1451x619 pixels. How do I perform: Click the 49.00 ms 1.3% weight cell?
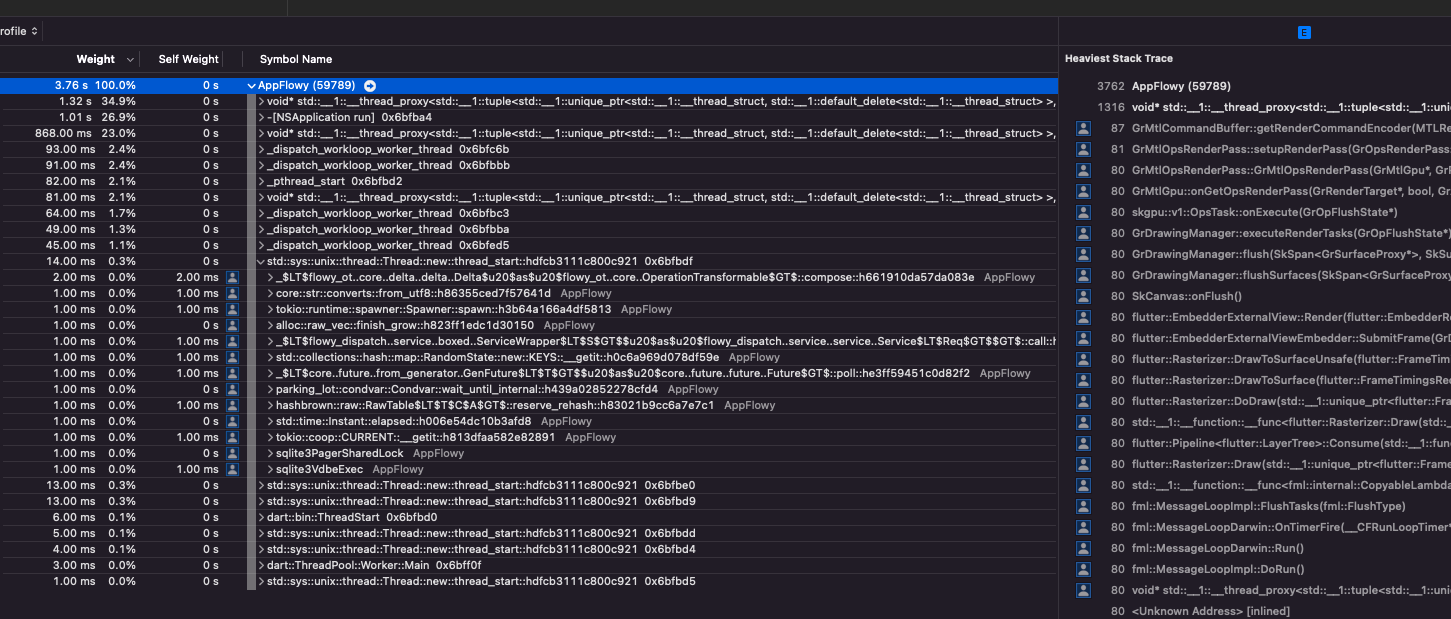click(x=91, y=230)
